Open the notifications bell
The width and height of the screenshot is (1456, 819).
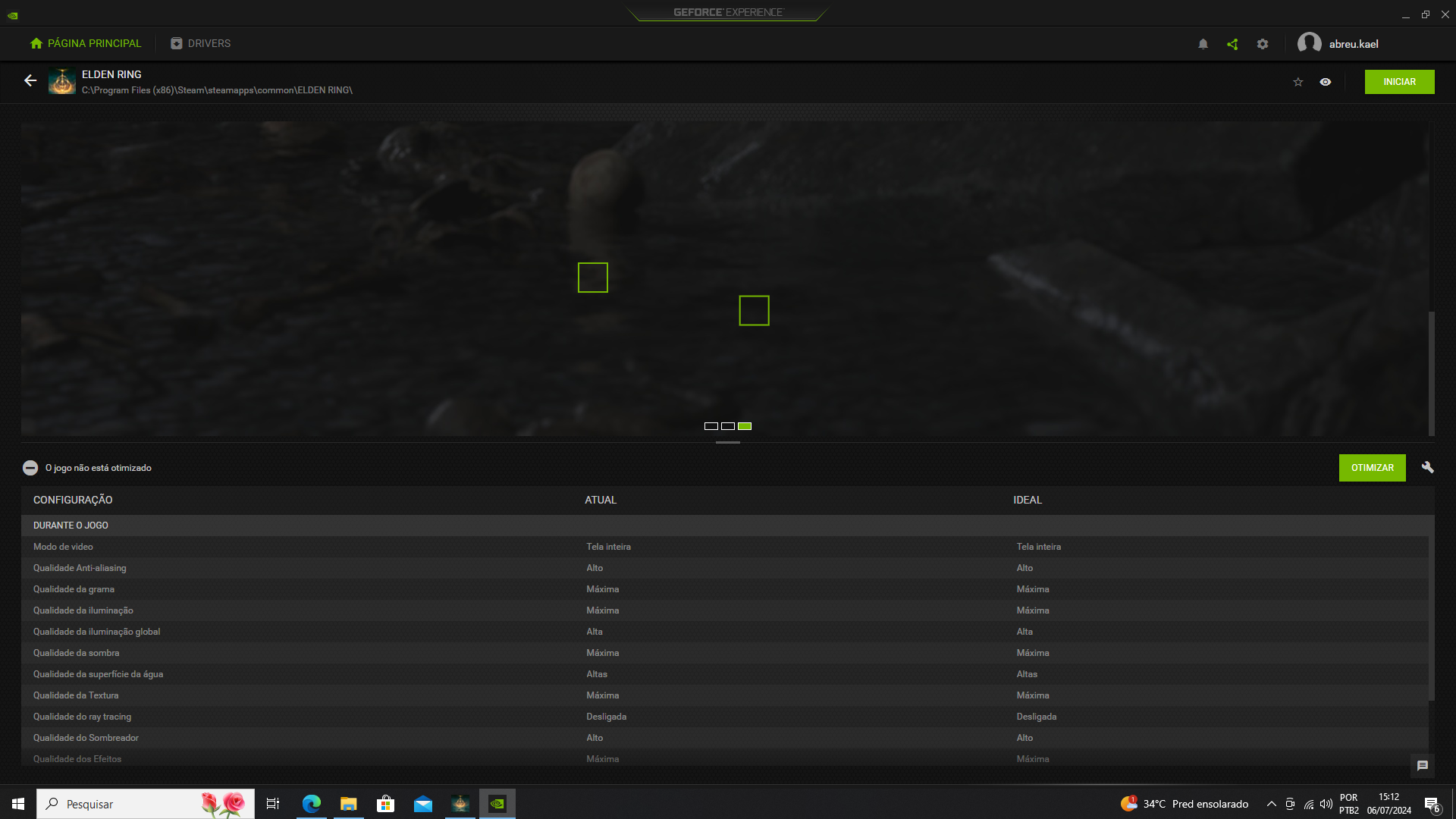pyautogui.click(x=1203, y=44)
